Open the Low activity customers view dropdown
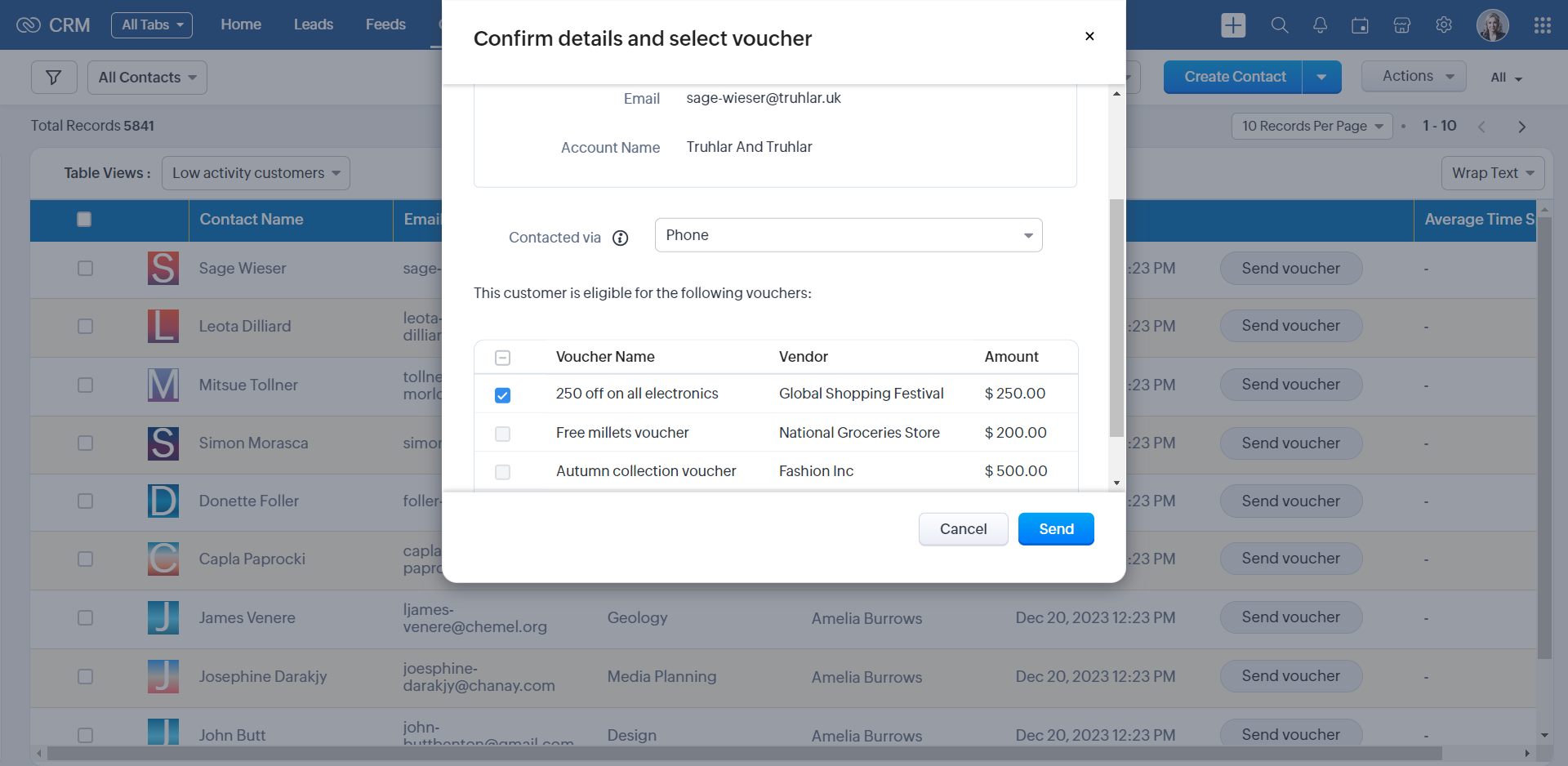The width and height of the screenshot is (1568, 766). 256,173
